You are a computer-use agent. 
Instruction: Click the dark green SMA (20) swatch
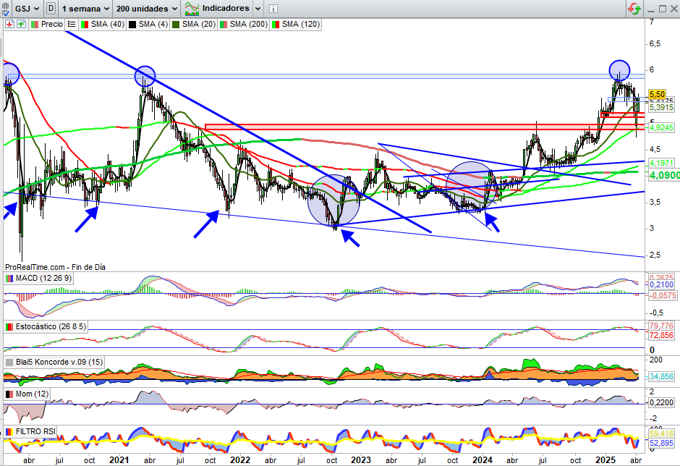pos(176,24)
